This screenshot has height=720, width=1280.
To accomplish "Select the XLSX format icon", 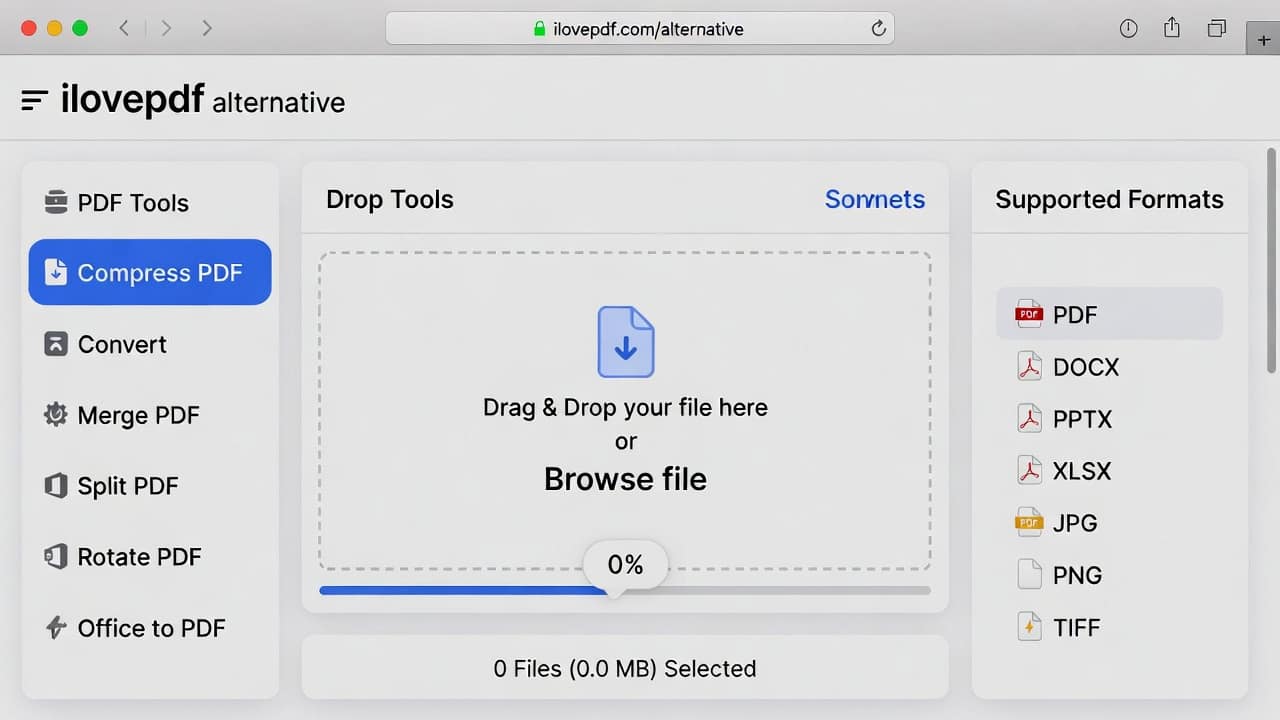I will point(1029,471).
